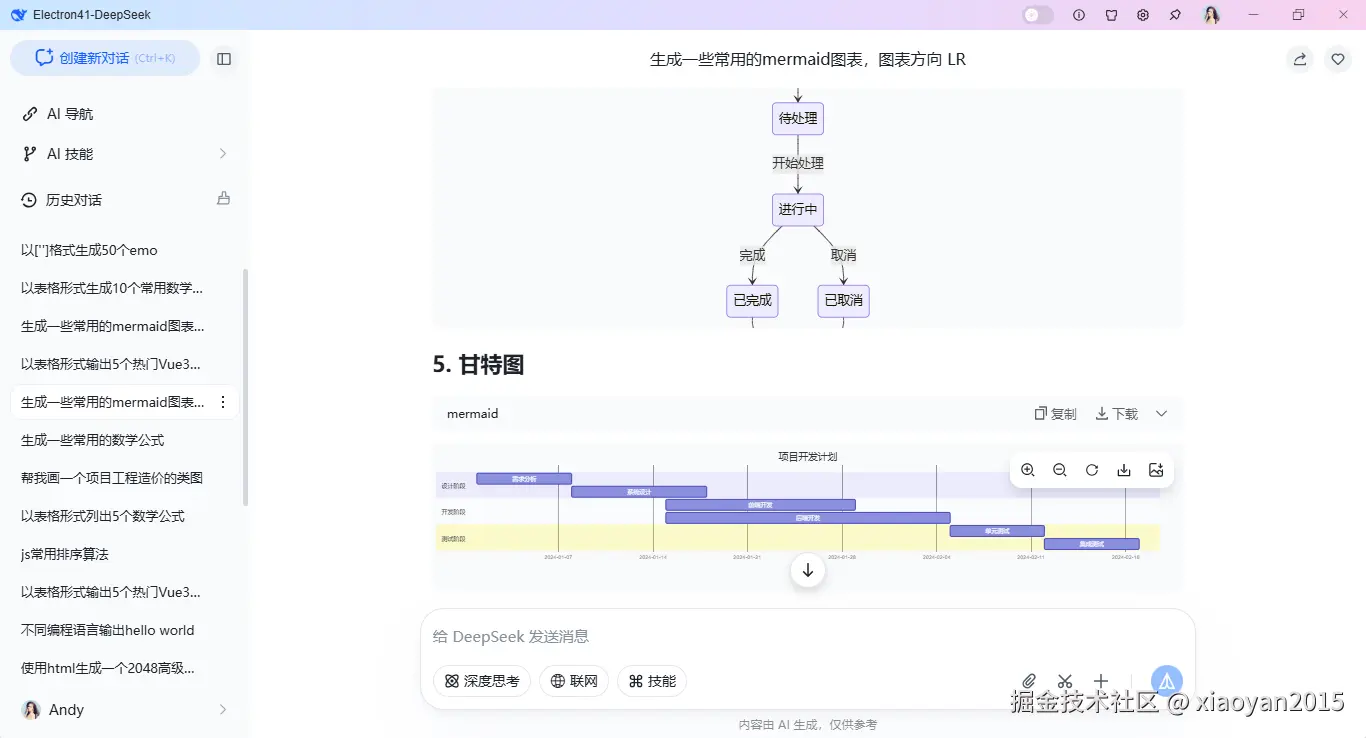1366x738 pixels.
Task: Toggle the 技能 option in input bar
Action: [651, 681]
